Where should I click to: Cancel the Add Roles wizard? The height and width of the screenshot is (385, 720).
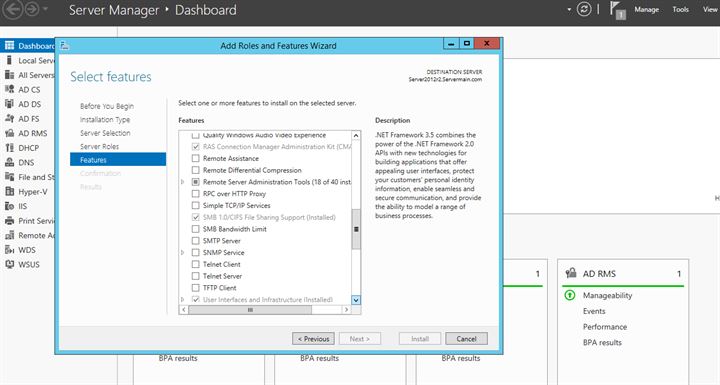click(x=466, y=339)
